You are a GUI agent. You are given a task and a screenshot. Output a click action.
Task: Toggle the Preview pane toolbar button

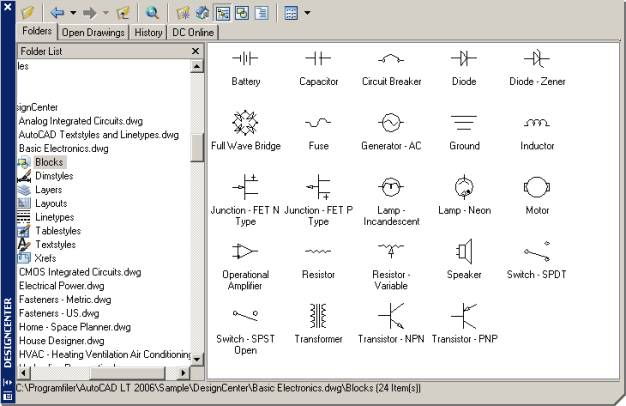(242, 13)
